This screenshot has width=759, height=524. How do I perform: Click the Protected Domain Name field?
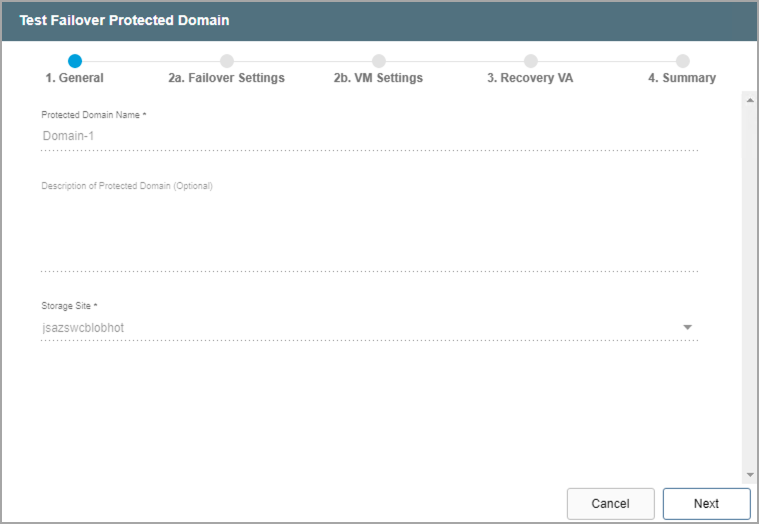tap(369, 136)
